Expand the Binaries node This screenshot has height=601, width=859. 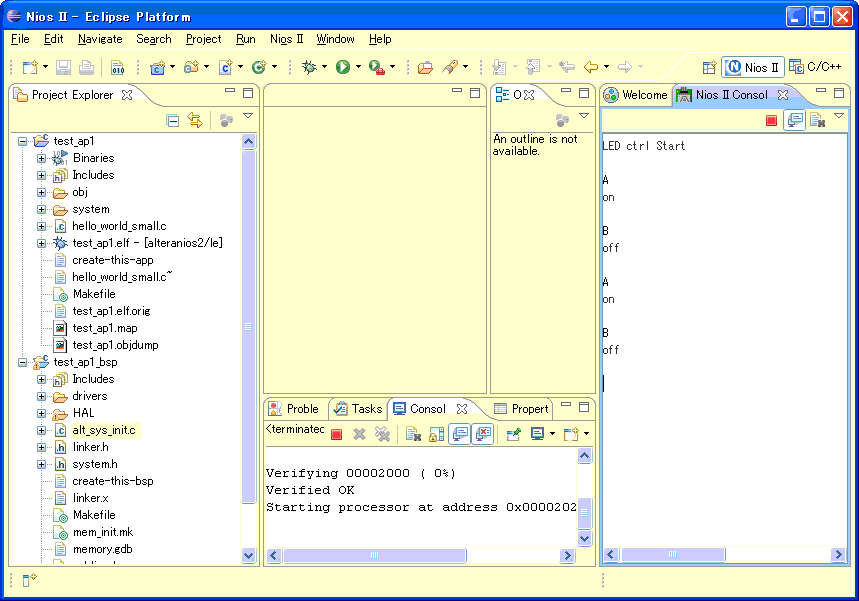coord(41,158)
